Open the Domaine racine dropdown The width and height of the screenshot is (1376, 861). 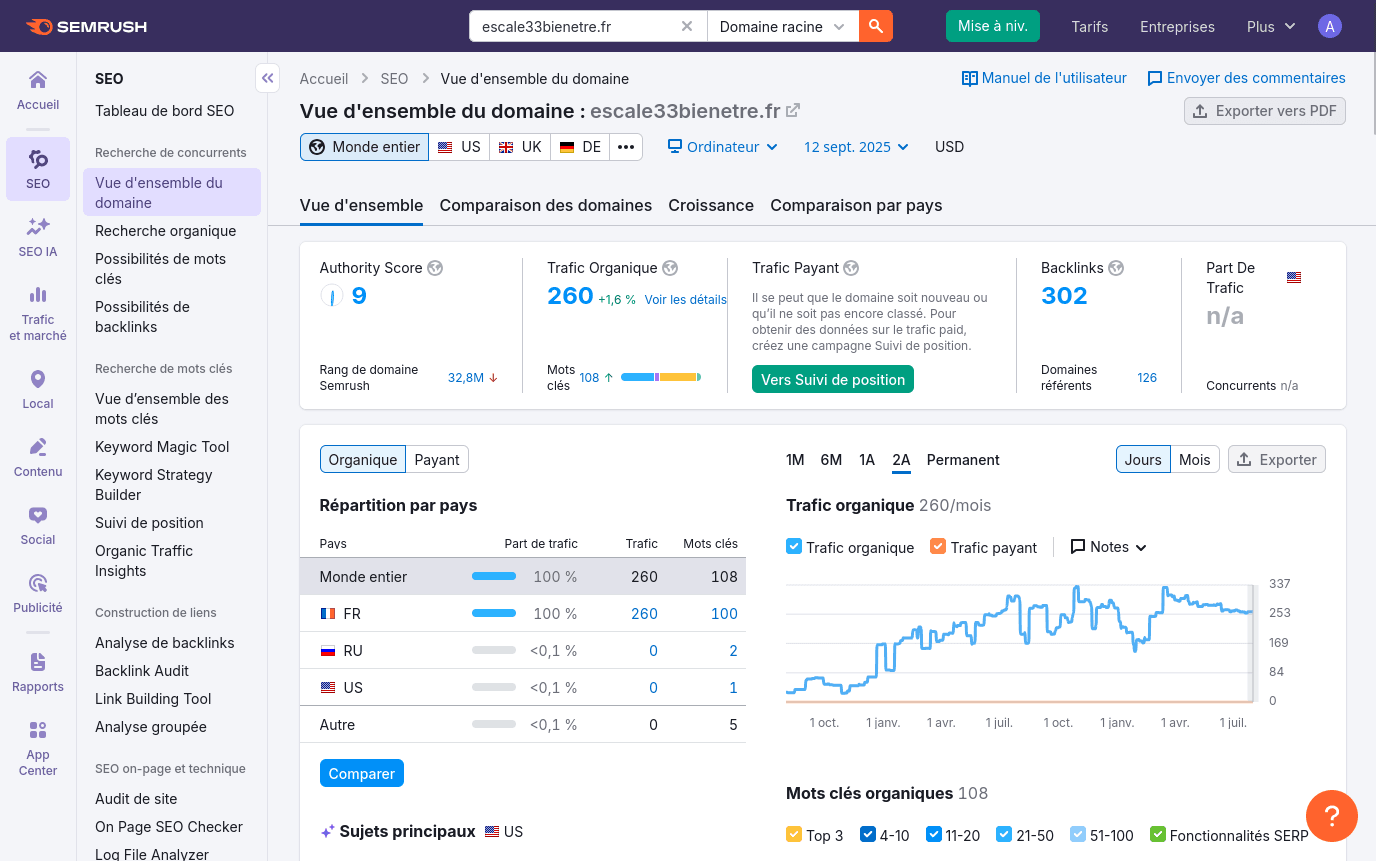782,27
